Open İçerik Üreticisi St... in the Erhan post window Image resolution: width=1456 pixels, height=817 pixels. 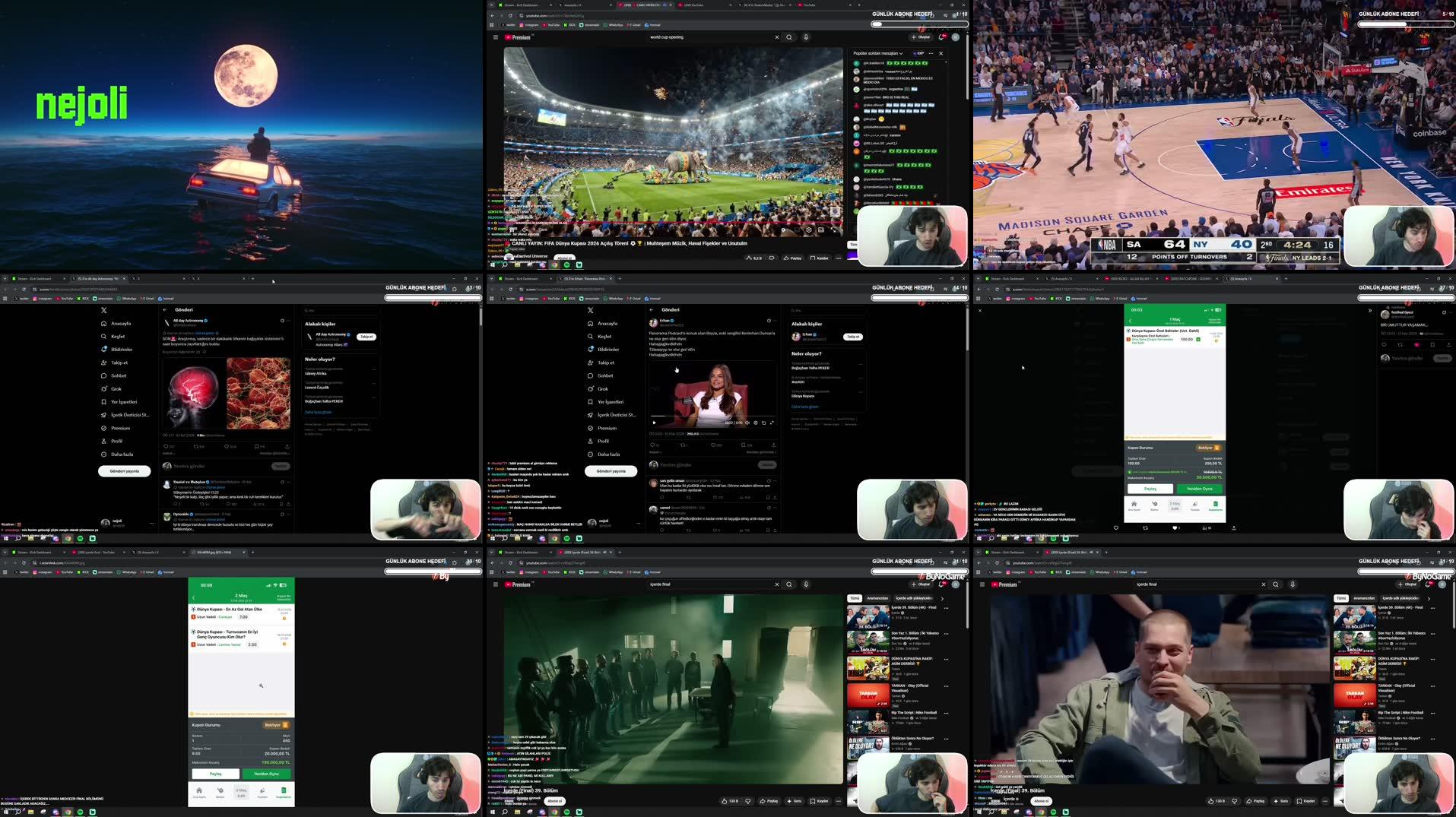tap(611, 415)
